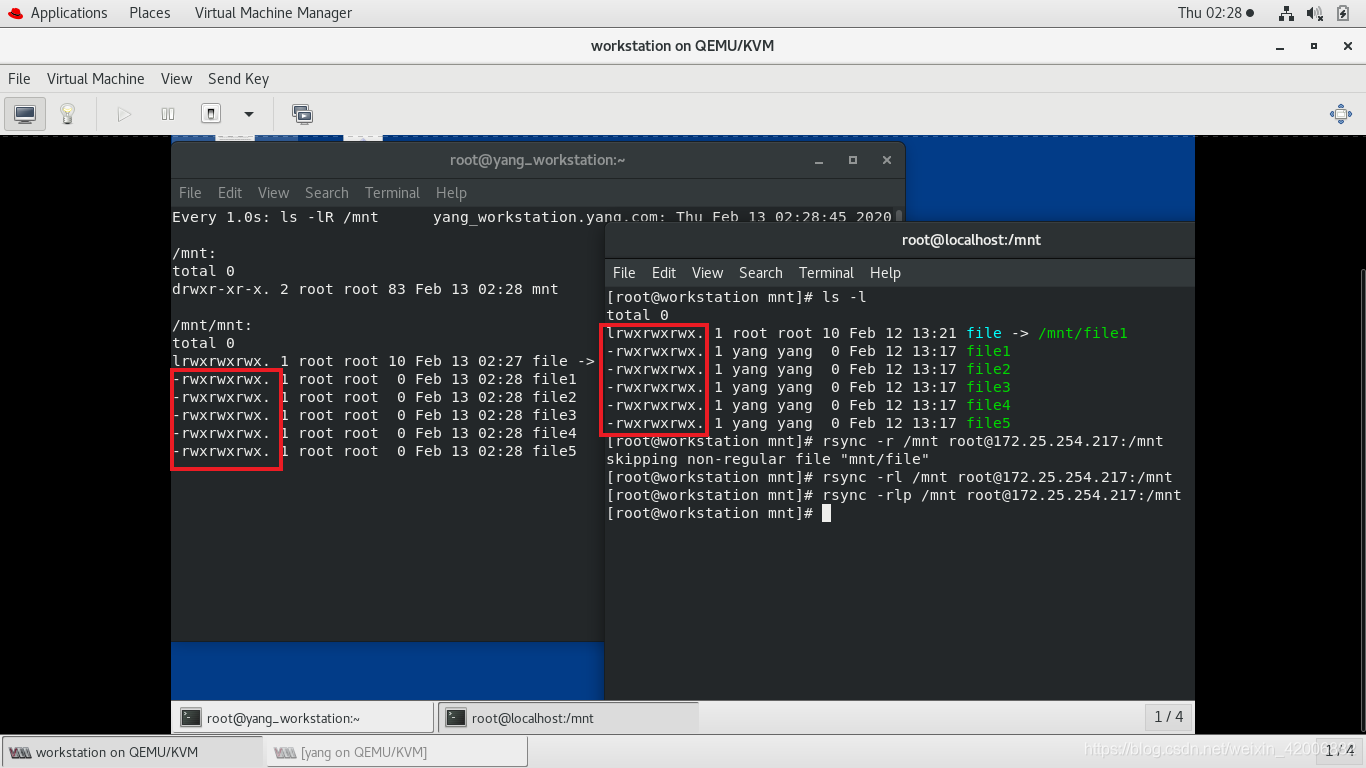Manage VM snapshots icon

pyautogui.click(x=302, y=114)
